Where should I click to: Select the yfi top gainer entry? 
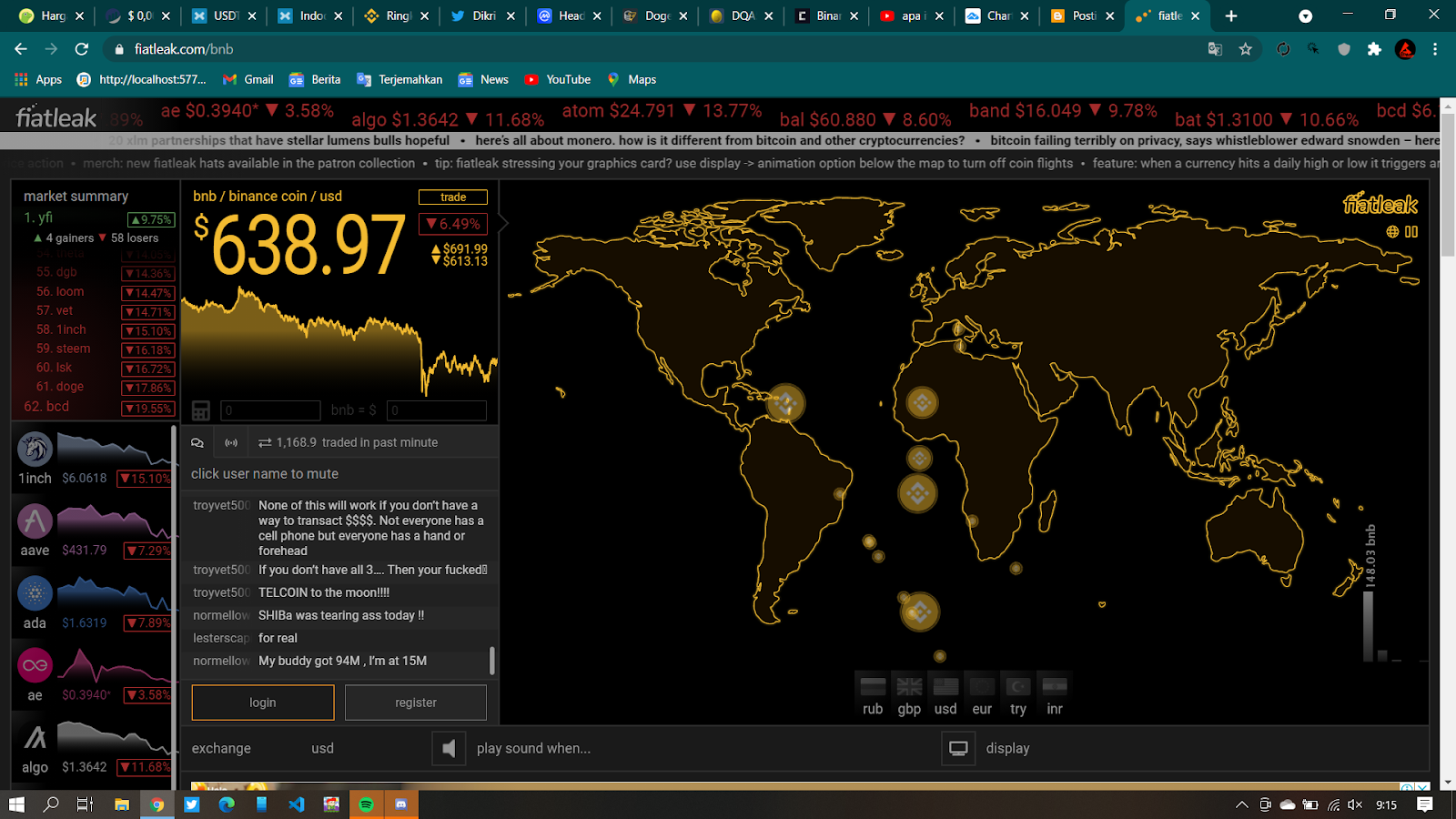(x=97, y=217)
